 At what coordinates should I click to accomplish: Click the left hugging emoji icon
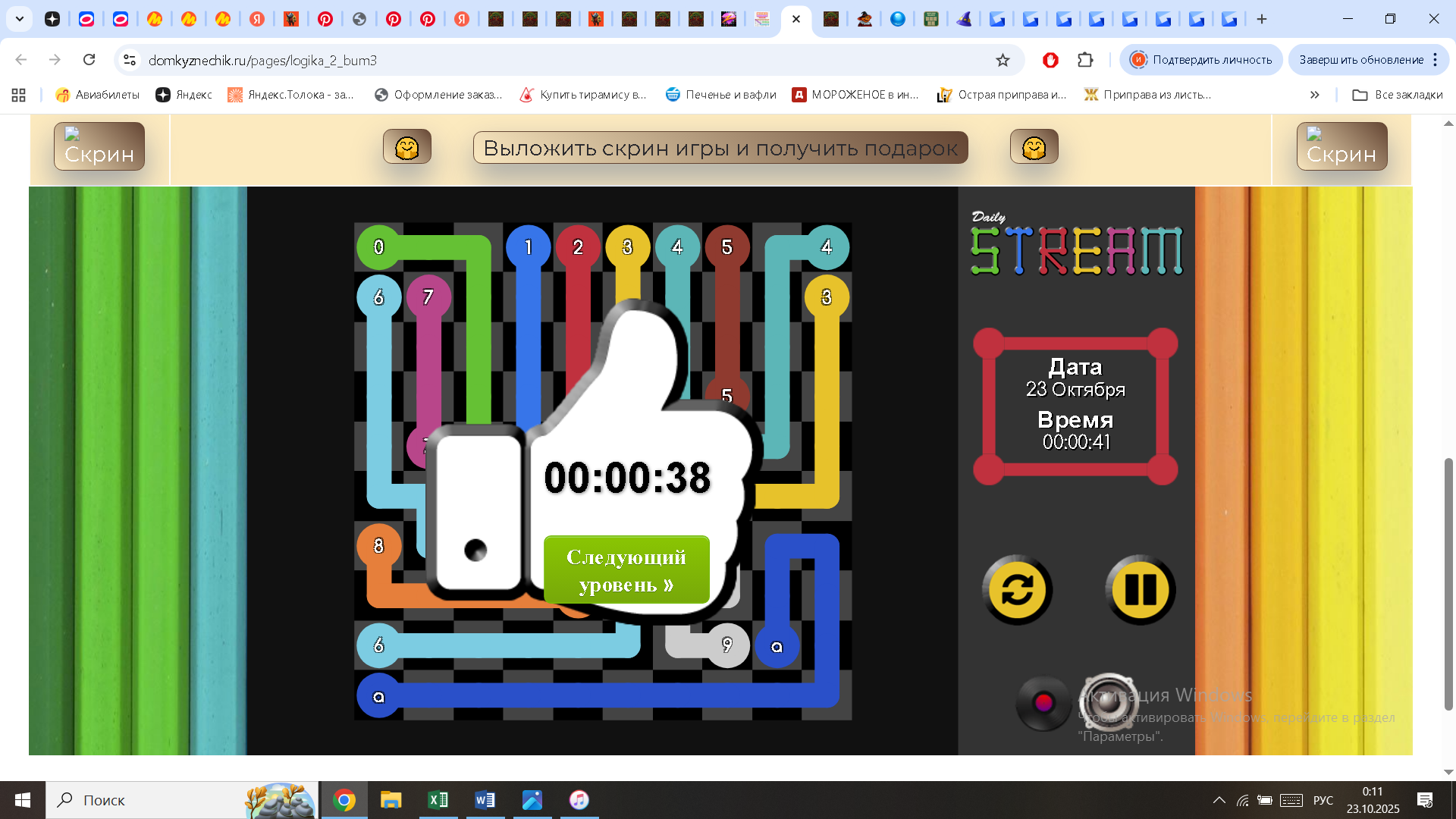point(407,147)
